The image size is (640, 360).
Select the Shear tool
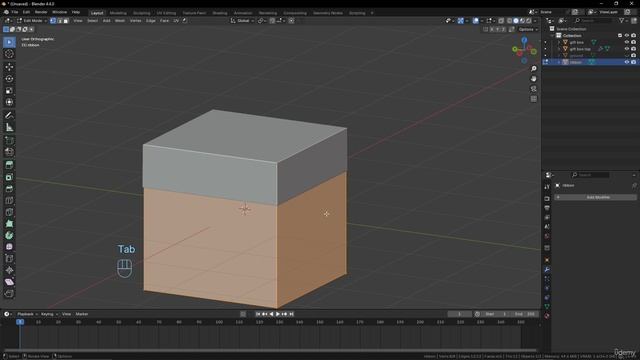[9, 282]
